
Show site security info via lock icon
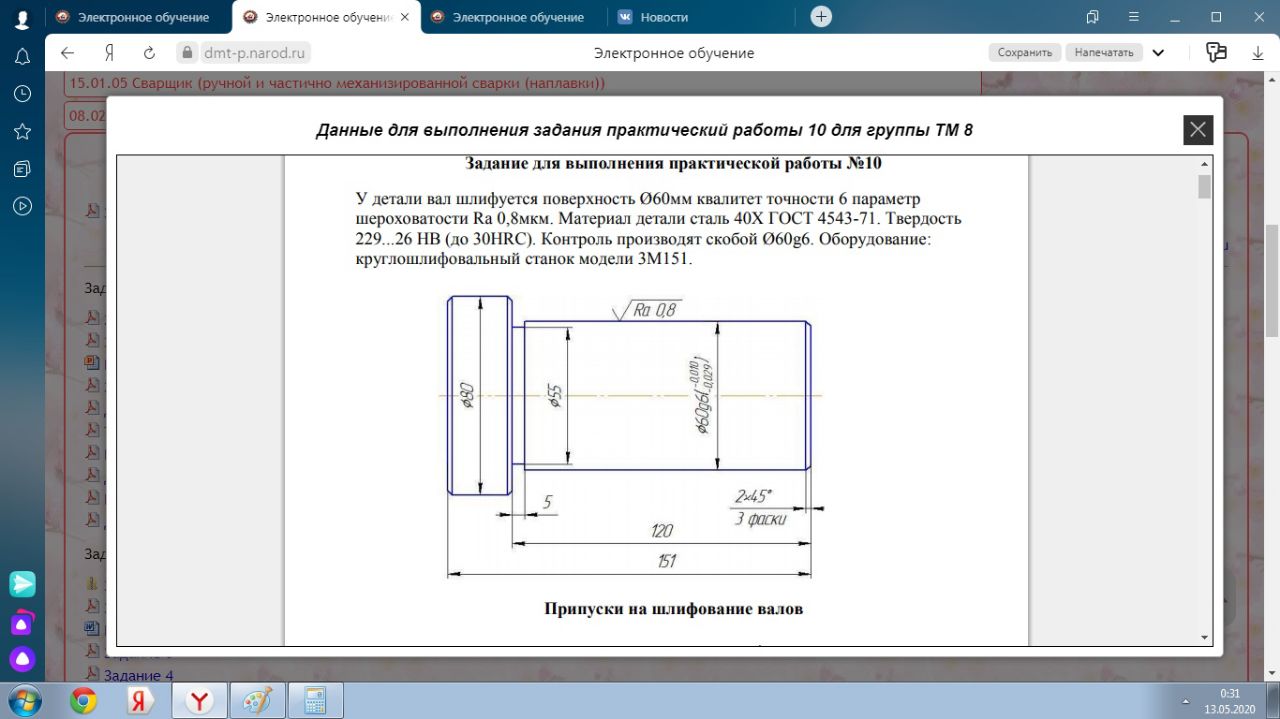pos(185,53)
